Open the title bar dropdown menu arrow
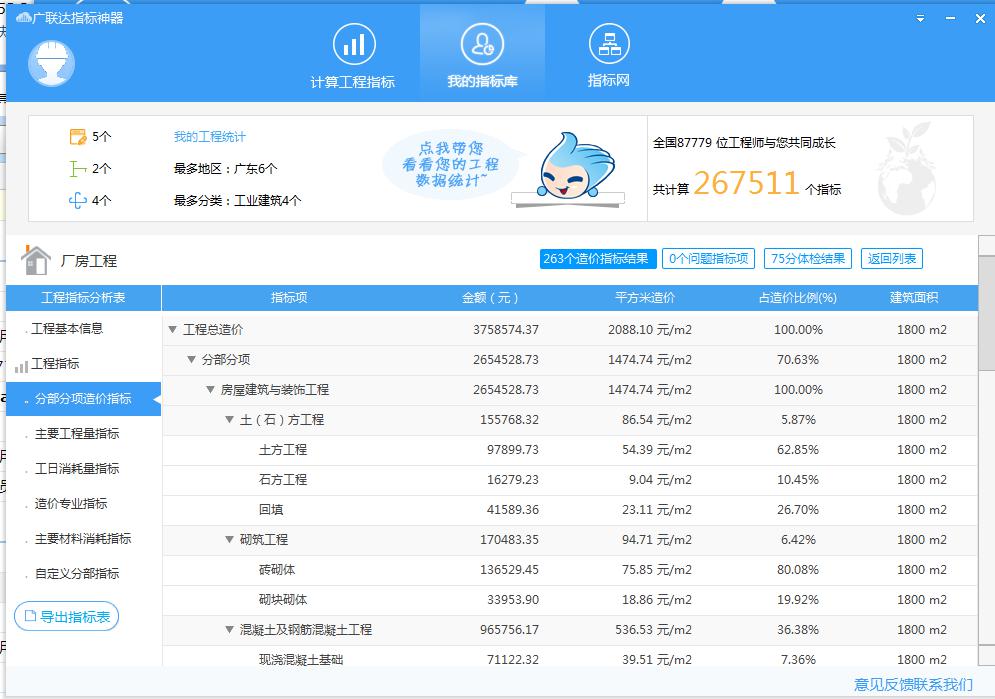Viewport: 995px width, 699px height. point(920,17)
